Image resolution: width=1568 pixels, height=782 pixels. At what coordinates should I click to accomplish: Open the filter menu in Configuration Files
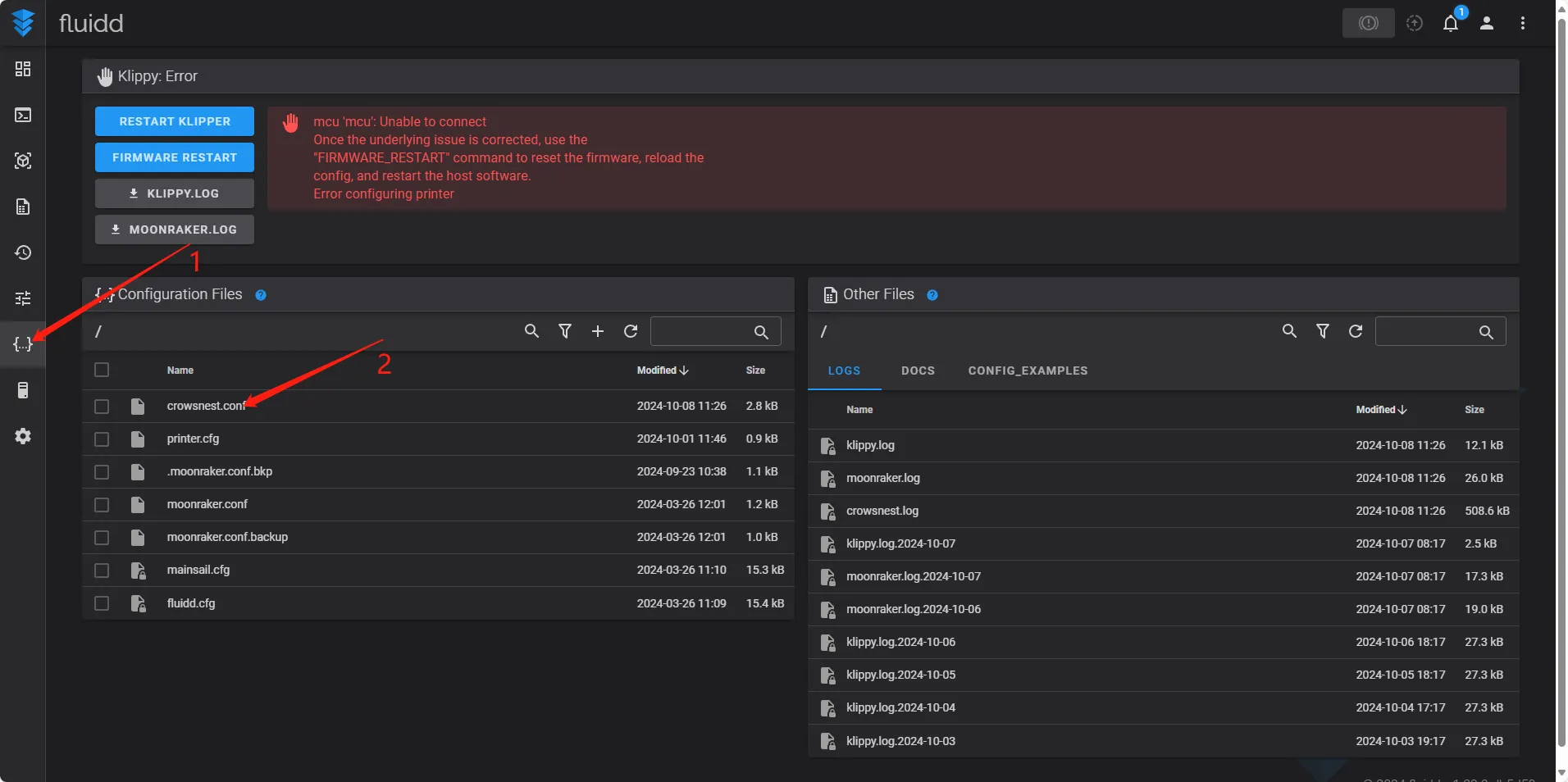pyautogui.click(x=565, y=331)
